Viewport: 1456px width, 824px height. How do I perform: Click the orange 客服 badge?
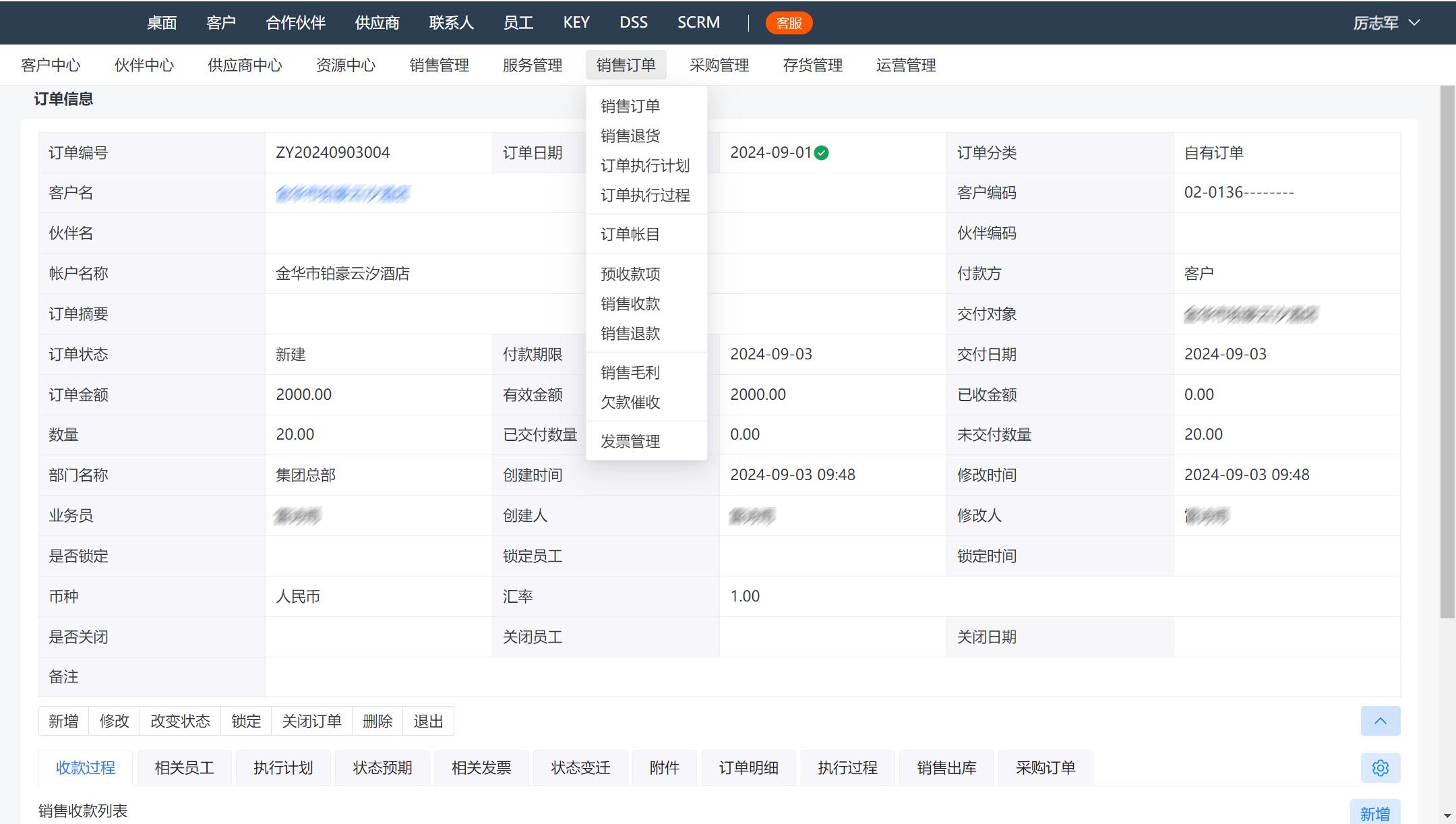coord(789,23)
